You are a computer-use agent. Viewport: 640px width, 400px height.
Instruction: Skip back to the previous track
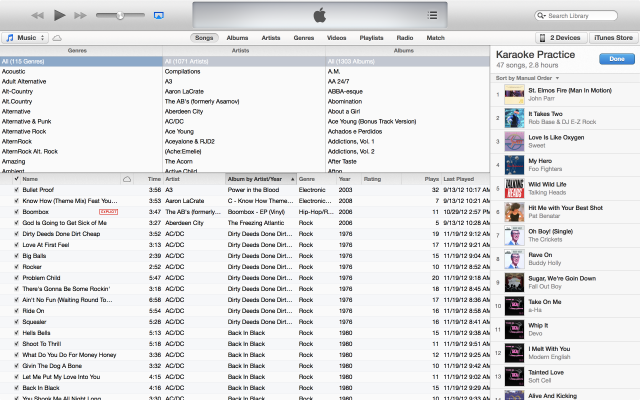click(x=38, y=16)
